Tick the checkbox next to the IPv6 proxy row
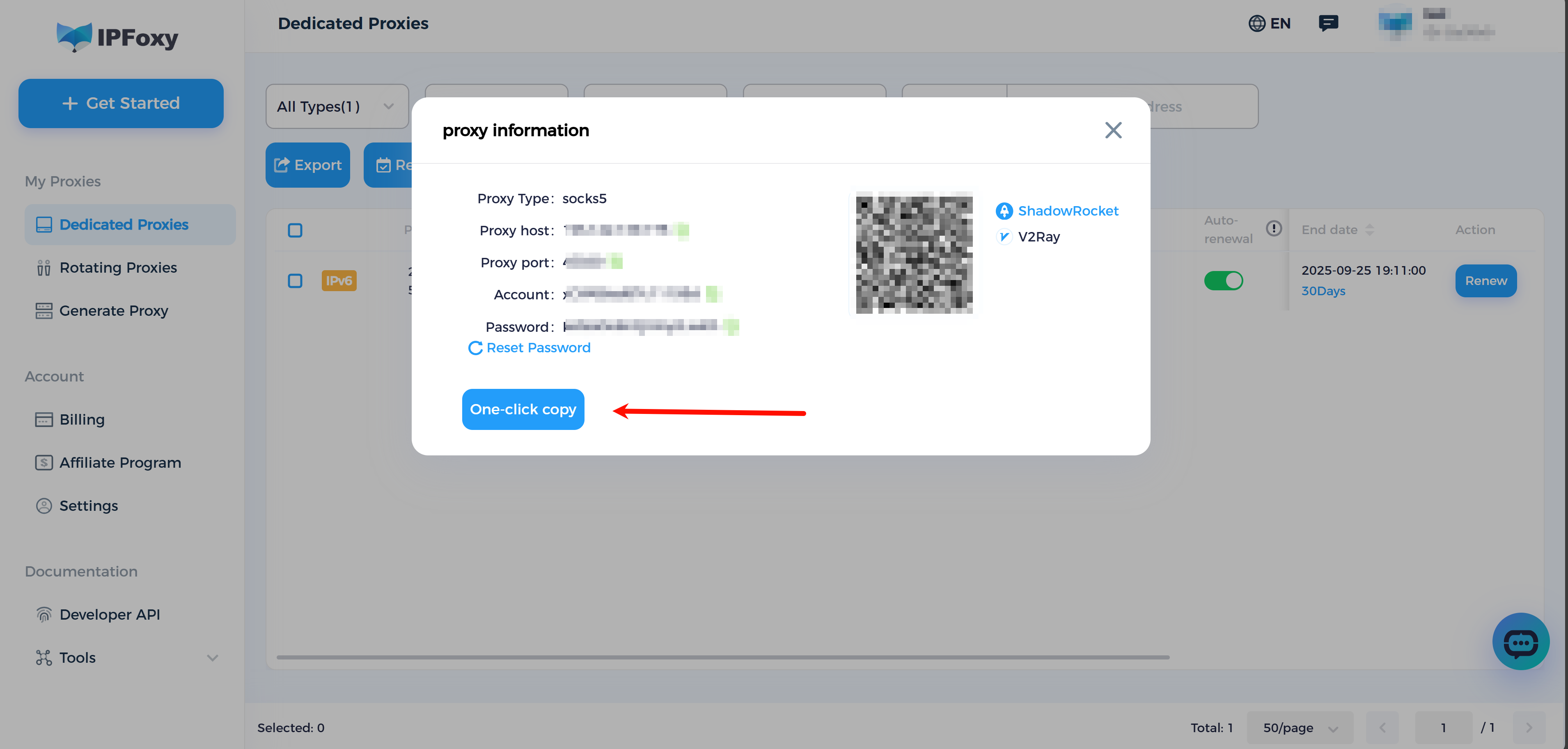Image resolution: width=1568 pixels, height=749 pixels. (295, 281)
